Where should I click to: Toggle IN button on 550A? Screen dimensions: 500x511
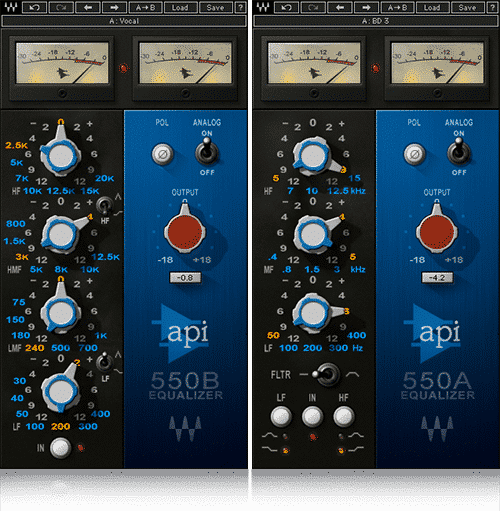(x=312, y=417)
